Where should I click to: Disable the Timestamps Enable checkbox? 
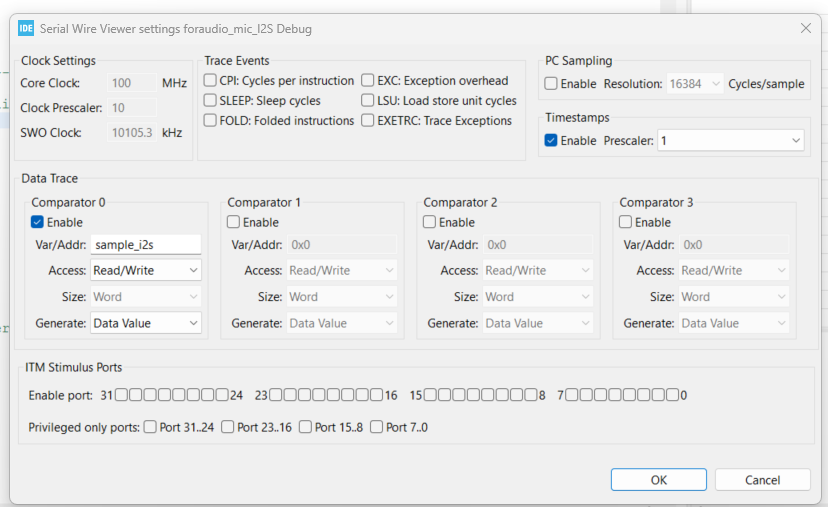tap(551, 141)
